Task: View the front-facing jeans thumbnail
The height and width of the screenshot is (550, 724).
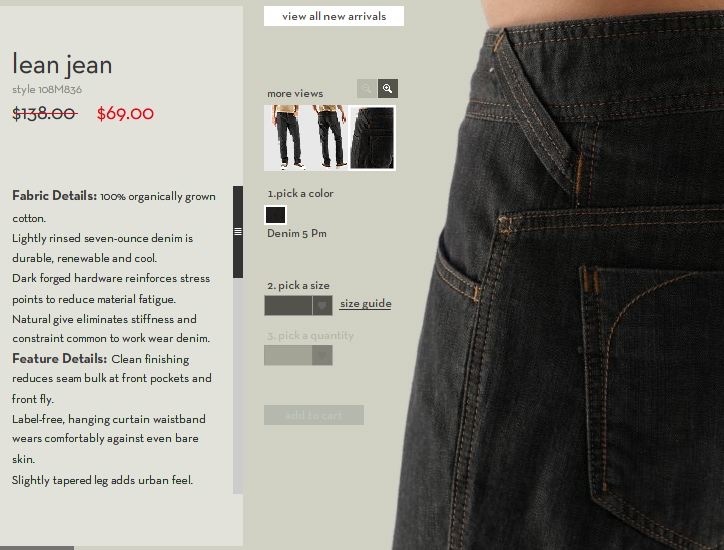Action: point(288,138)
